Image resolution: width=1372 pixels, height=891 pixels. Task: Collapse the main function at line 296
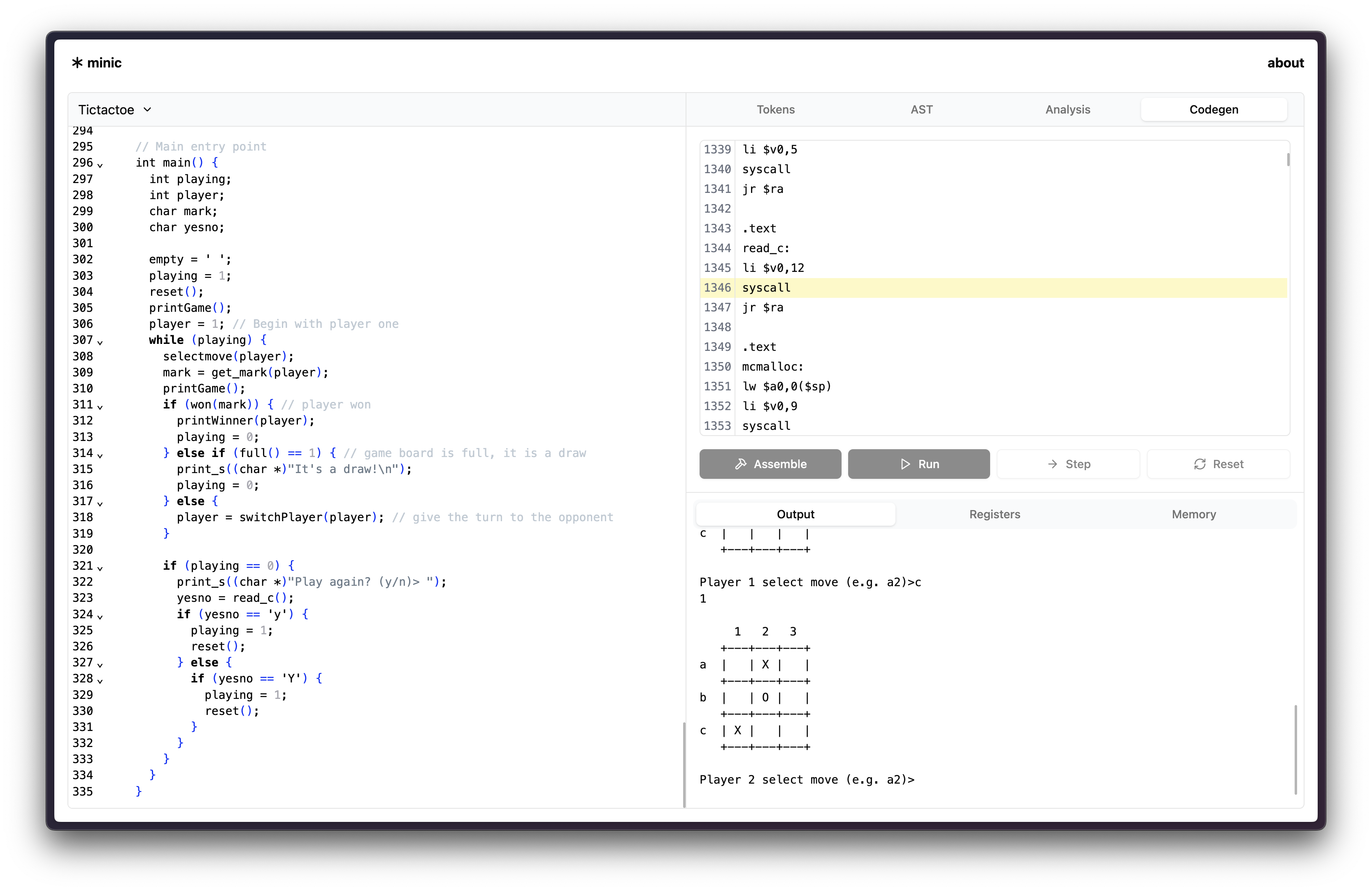tap(100, 165)
